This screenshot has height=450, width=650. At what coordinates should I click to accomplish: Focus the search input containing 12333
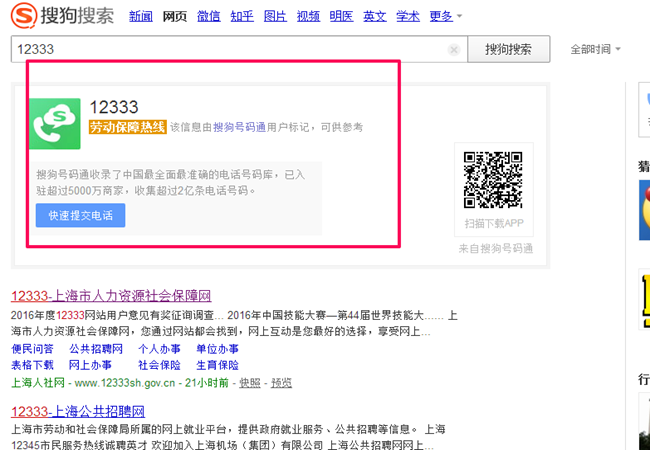pos(239,49)
